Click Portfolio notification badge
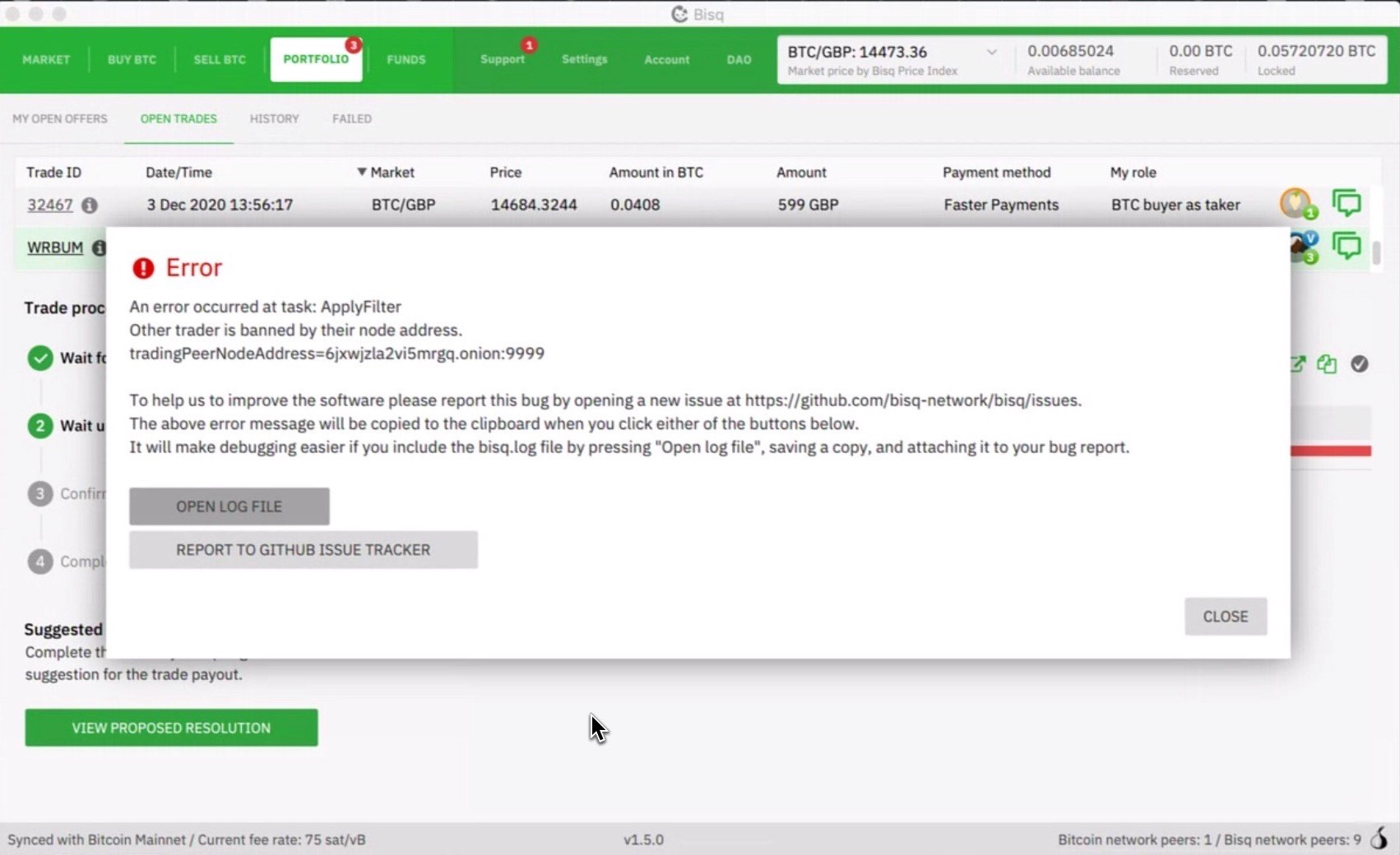 (x=353, y=45)
